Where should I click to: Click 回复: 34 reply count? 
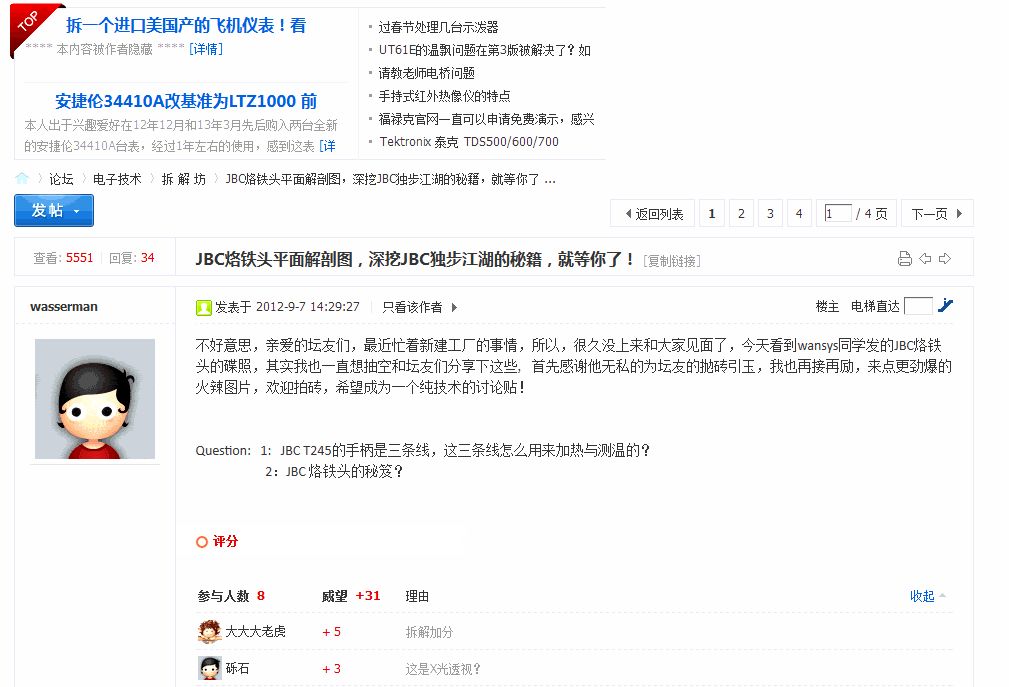(131, 258)
